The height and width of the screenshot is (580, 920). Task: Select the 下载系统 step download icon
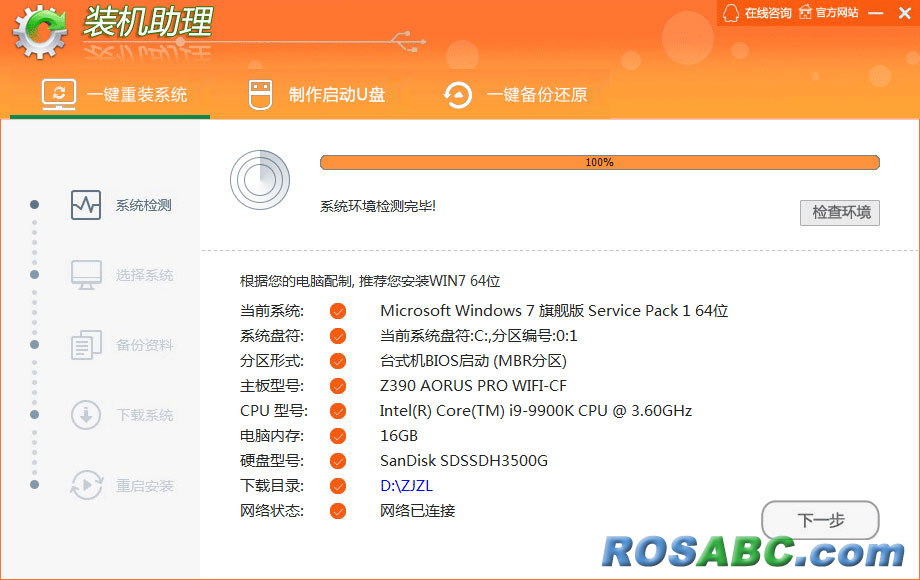click(x=86, y=415)
